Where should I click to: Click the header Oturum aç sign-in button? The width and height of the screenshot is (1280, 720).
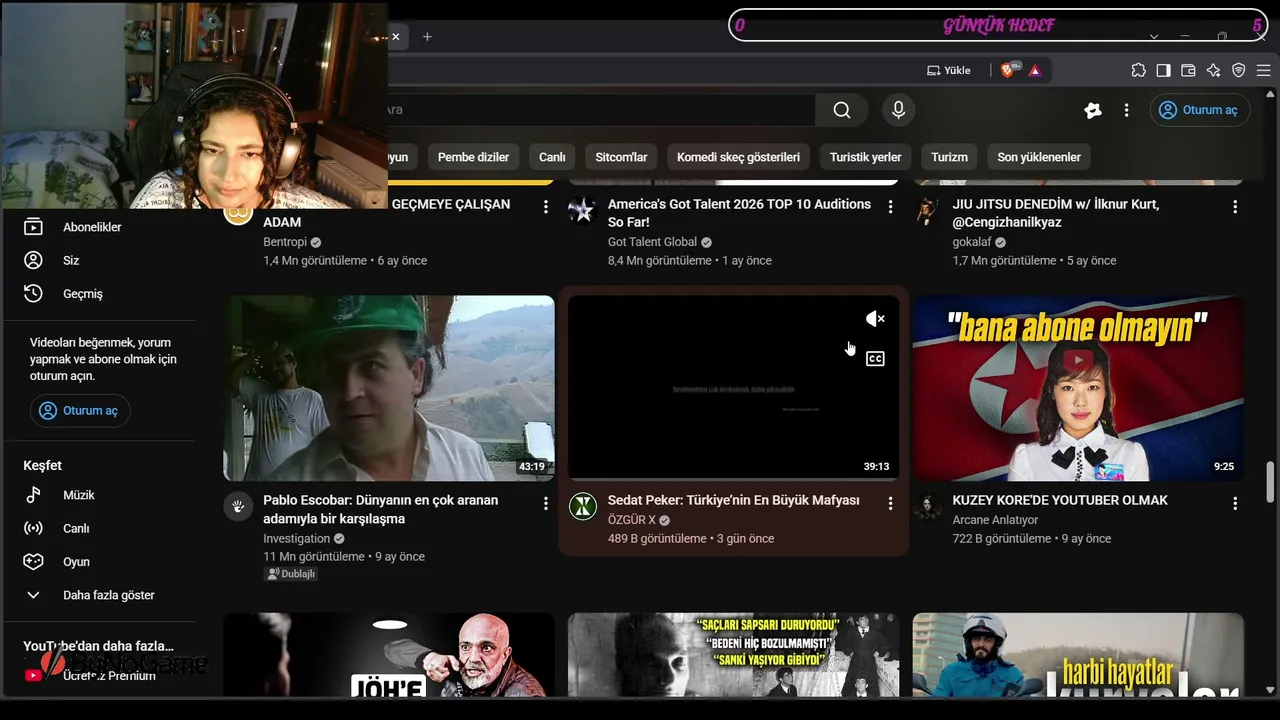click(1198, 110)
